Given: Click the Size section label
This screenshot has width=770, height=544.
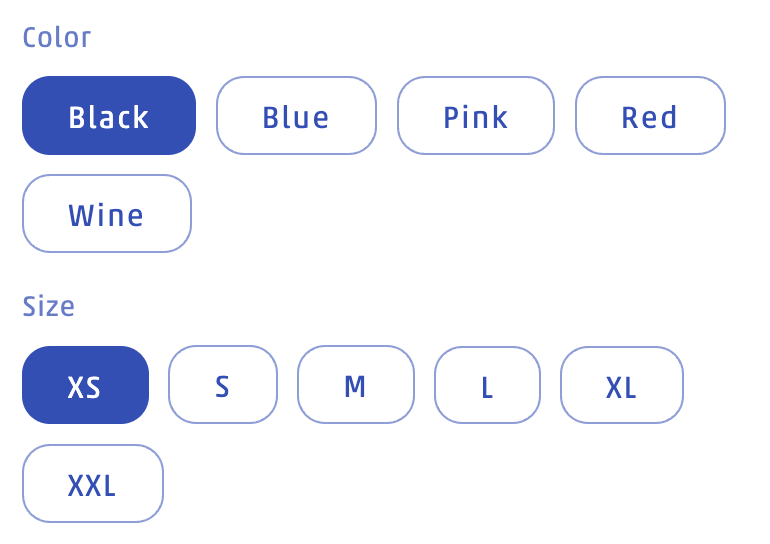Looking at the screenshot, I should coord(49,306).
